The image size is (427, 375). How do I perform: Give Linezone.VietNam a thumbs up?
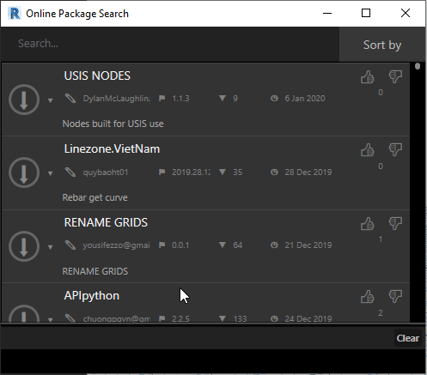click(x=367, y=150)
